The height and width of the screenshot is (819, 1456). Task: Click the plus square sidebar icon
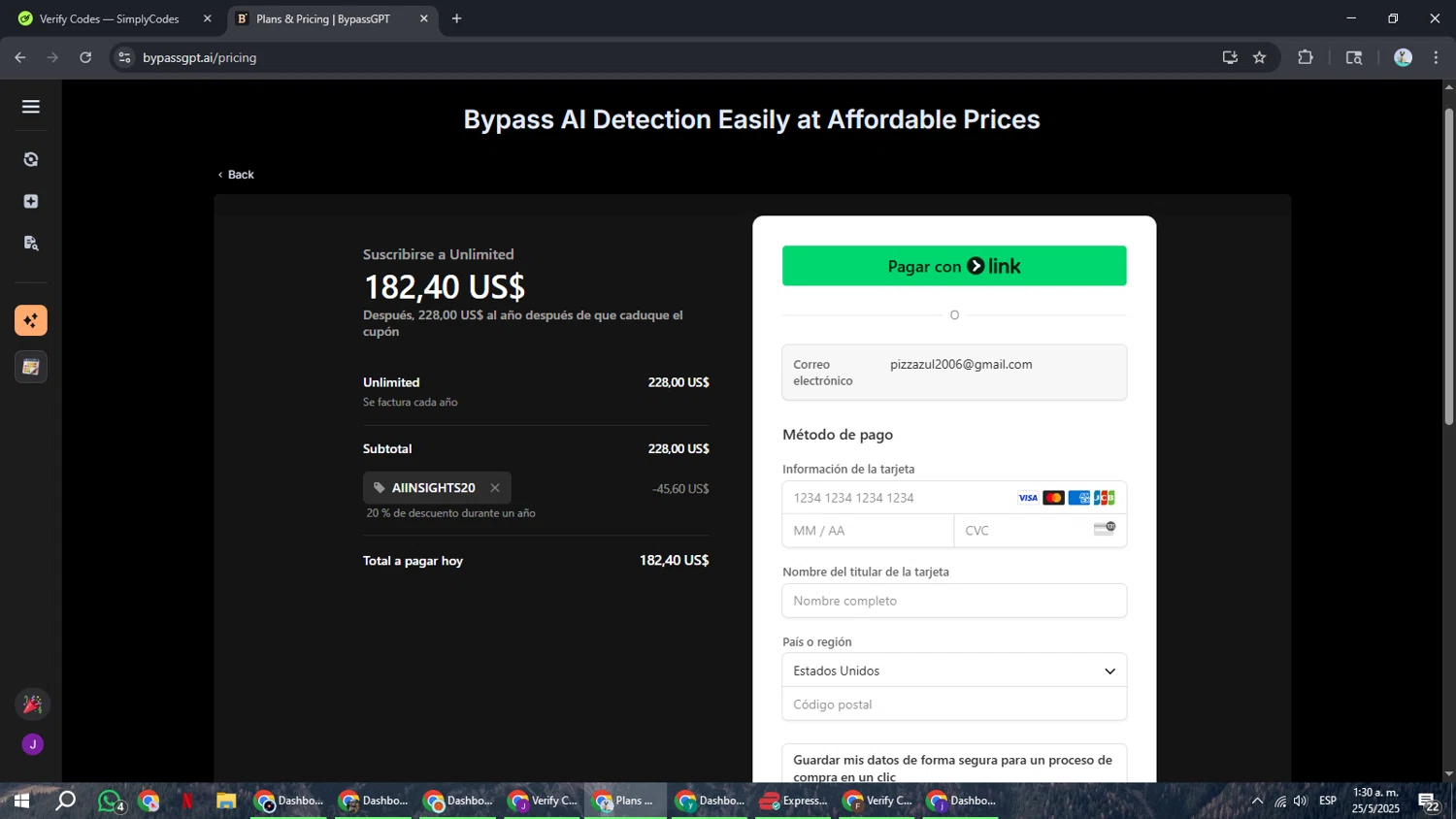point(31,201)
